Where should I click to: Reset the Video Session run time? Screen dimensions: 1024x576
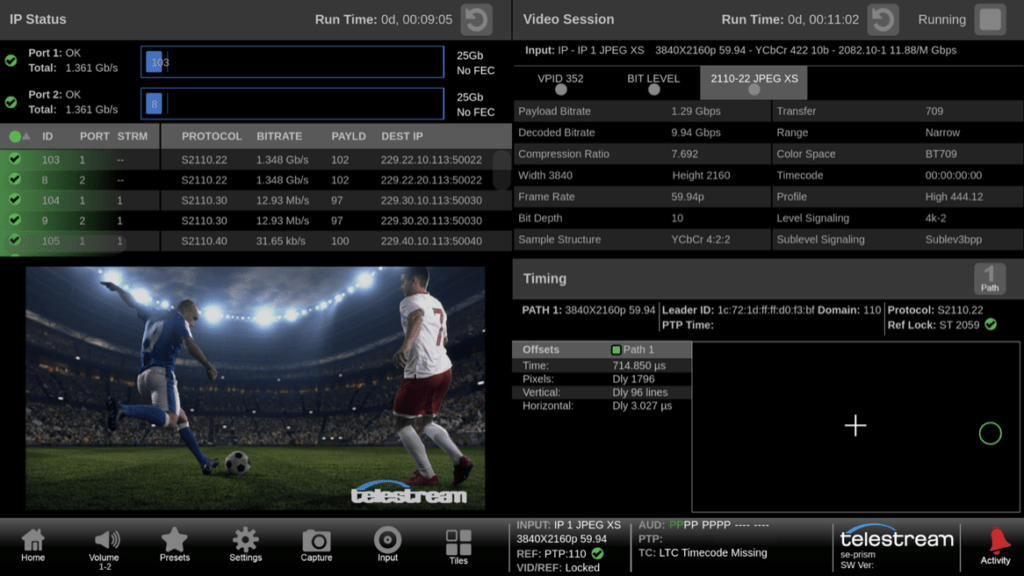[882, 19]
